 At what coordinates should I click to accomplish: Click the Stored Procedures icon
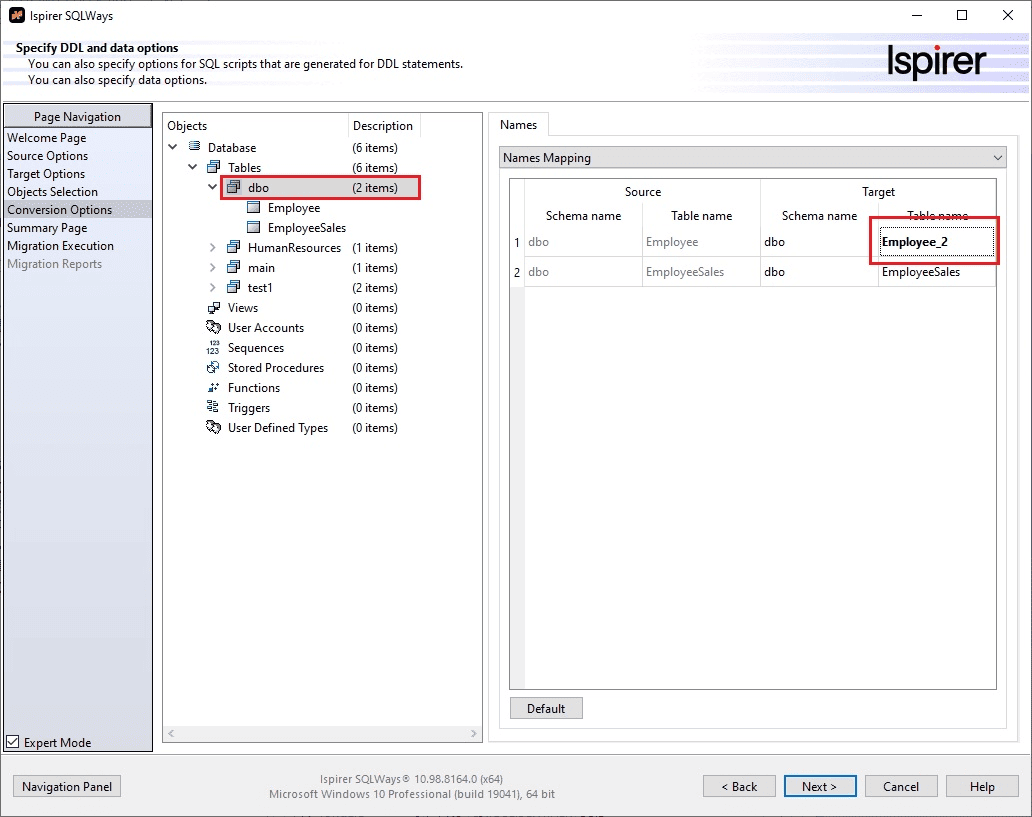(213, 368)
